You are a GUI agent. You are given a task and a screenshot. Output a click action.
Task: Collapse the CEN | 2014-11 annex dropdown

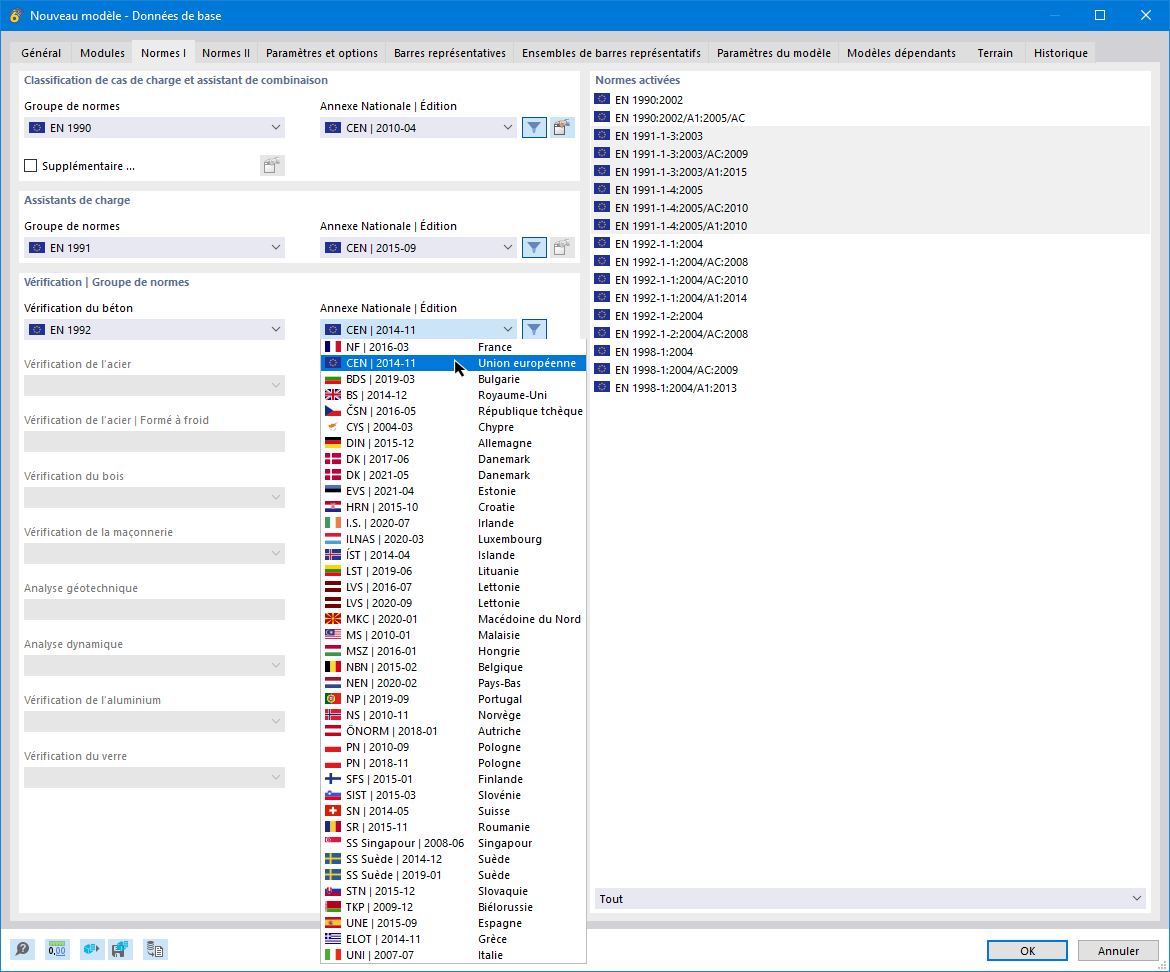pos(419,330)
